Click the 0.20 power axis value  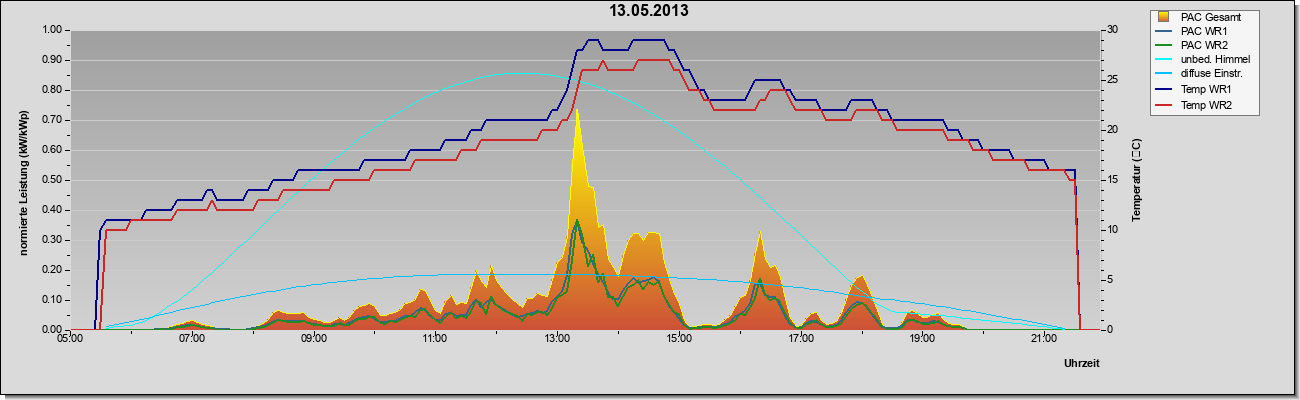tap(53, 270)
